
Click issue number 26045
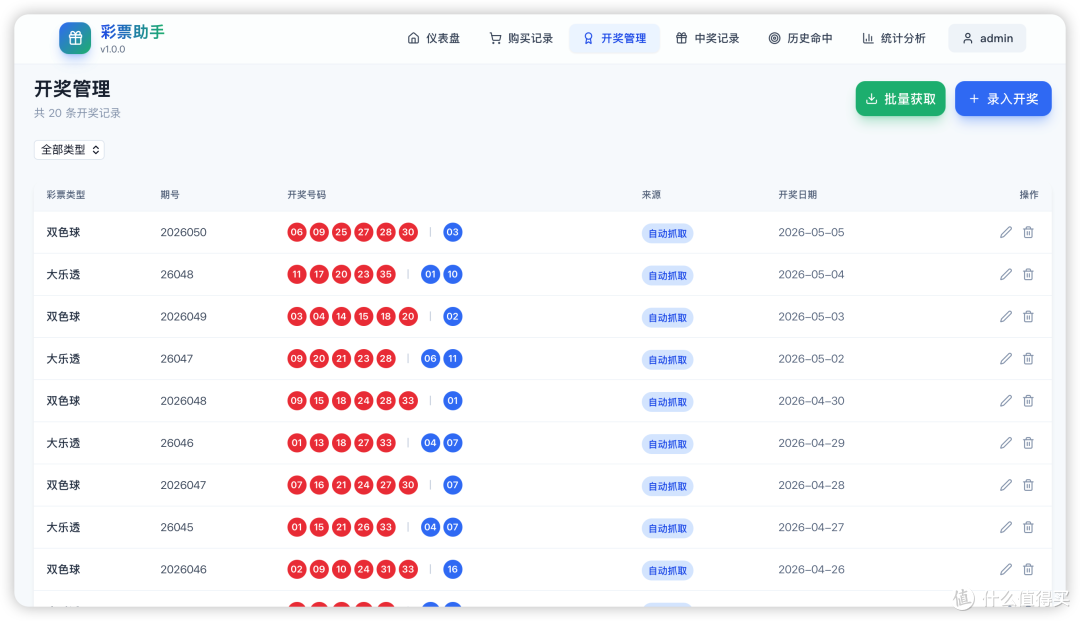pos(177,527)
